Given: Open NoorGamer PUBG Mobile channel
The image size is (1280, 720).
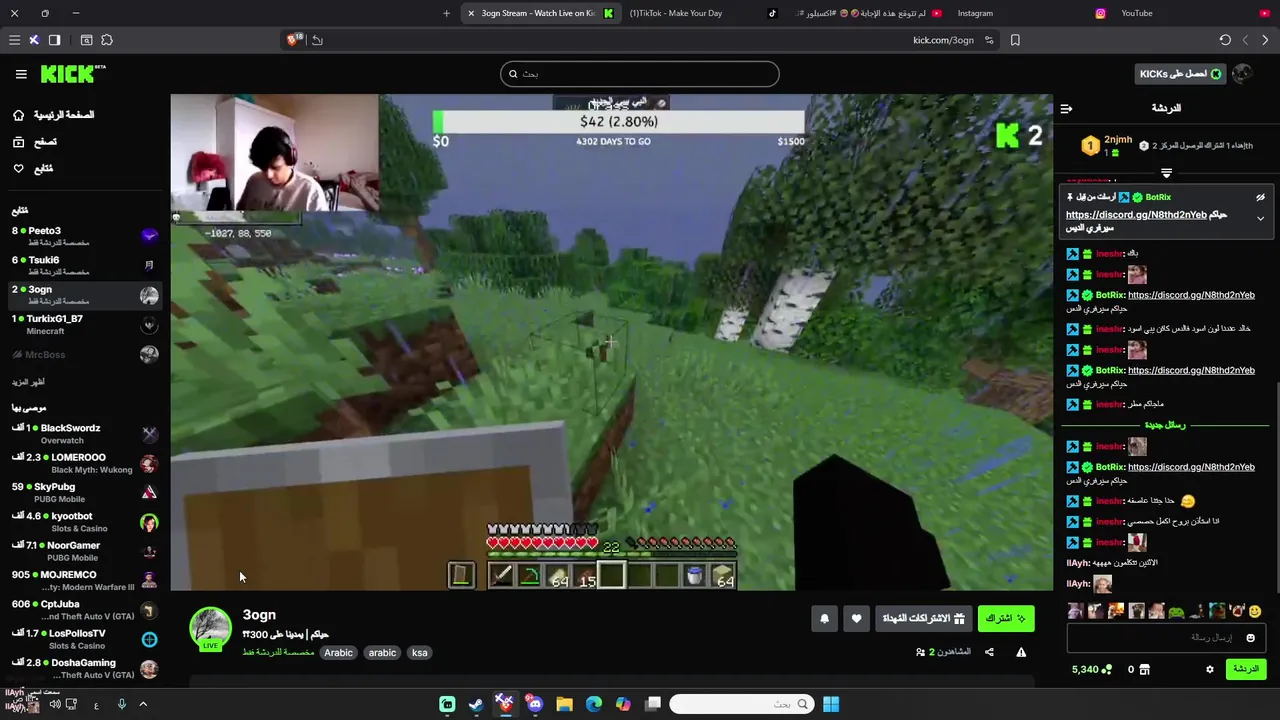Looking at the screenshot, I should click(x=84, y=551).
